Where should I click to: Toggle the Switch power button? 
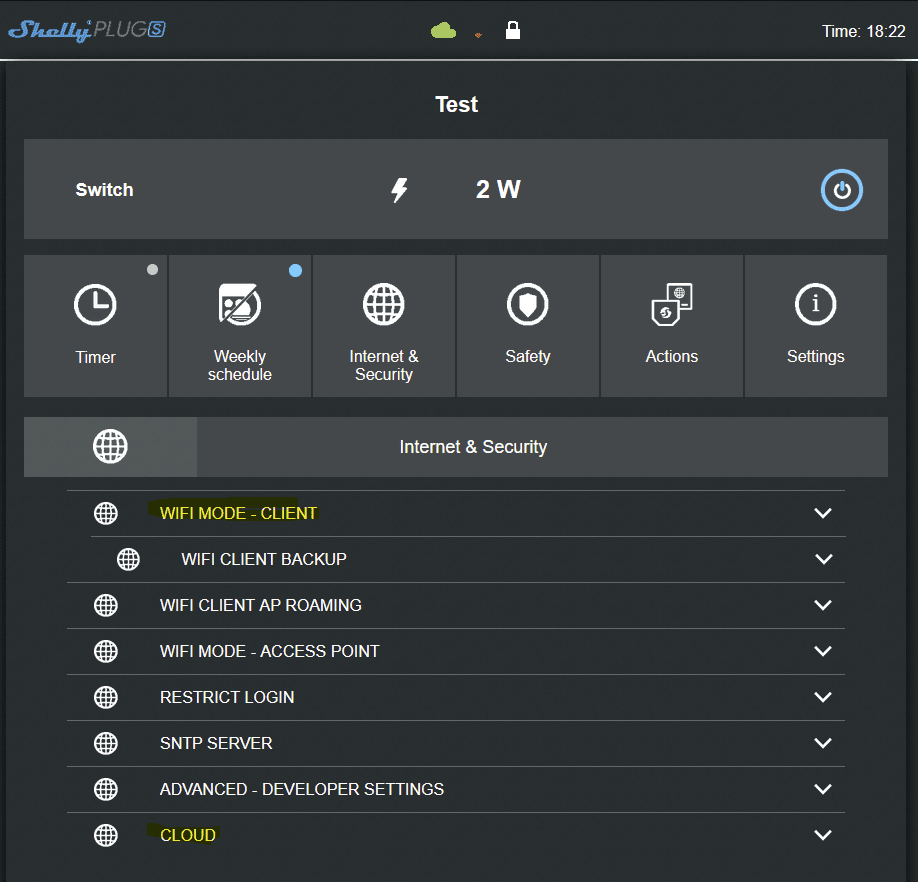click(x=841, y=190)
